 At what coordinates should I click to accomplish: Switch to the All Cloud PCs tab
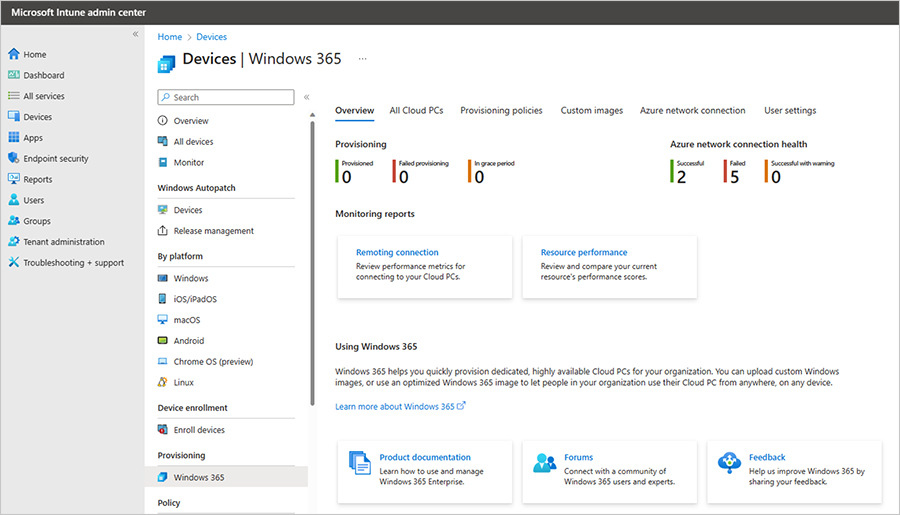(x=416, y=111)
